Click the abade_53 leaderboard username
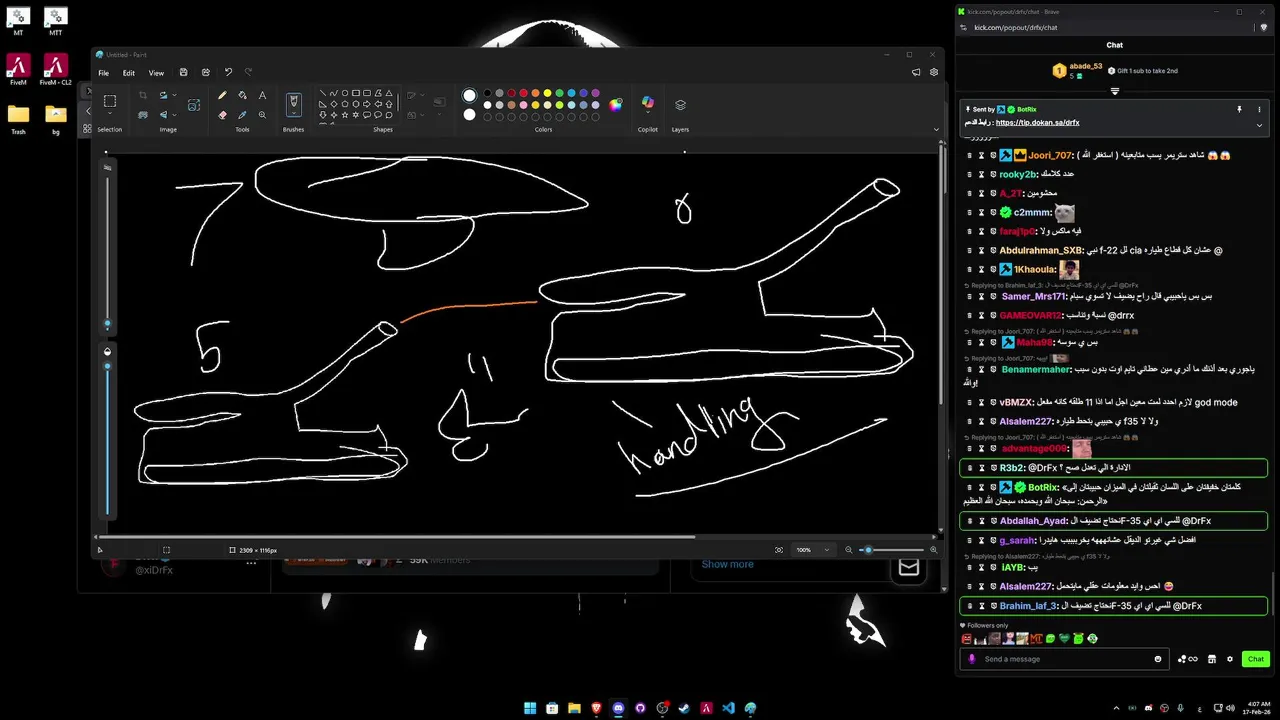The height and width of the screenshot is (720, 1280). (1085, 66)
